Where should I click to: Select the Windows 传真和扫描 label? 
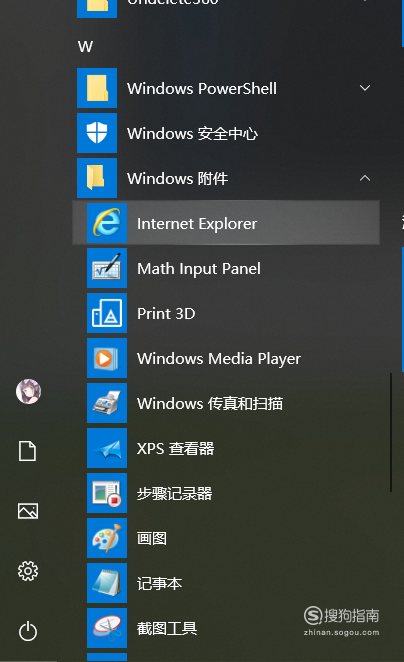coord(210,404)
